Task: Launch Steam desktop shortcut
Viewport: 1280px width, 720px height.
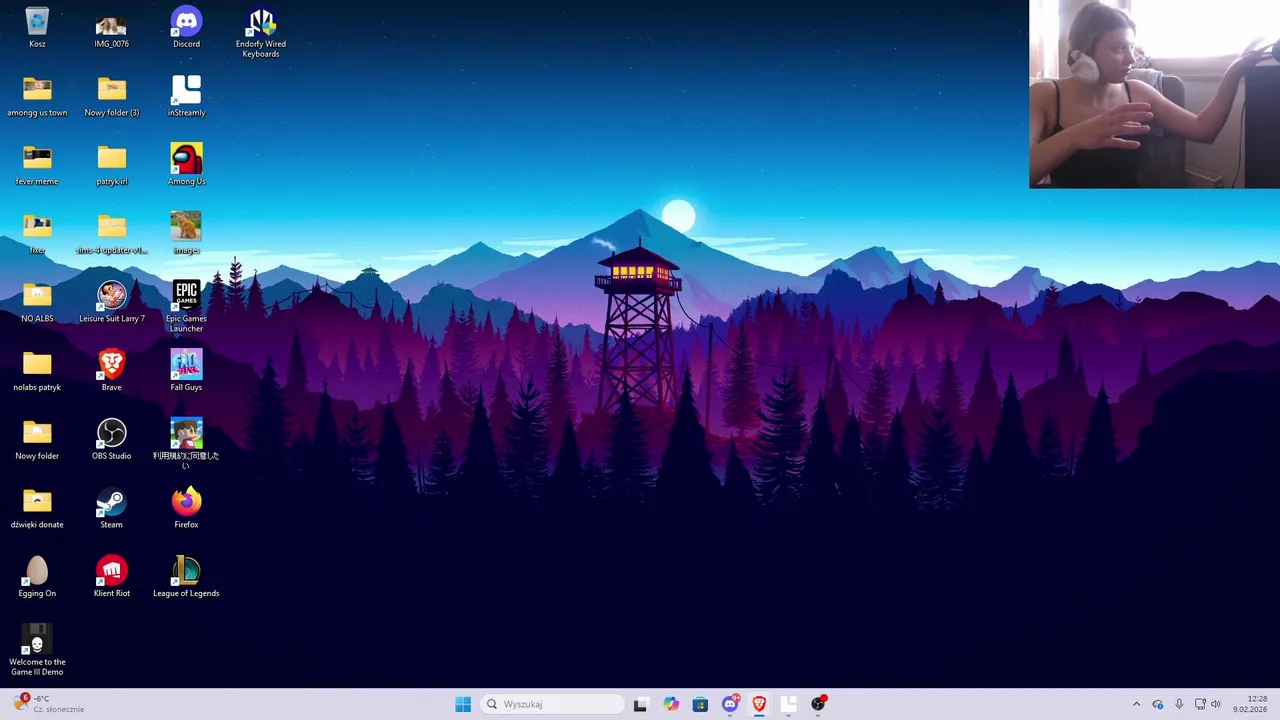Action: pos(111,510)
